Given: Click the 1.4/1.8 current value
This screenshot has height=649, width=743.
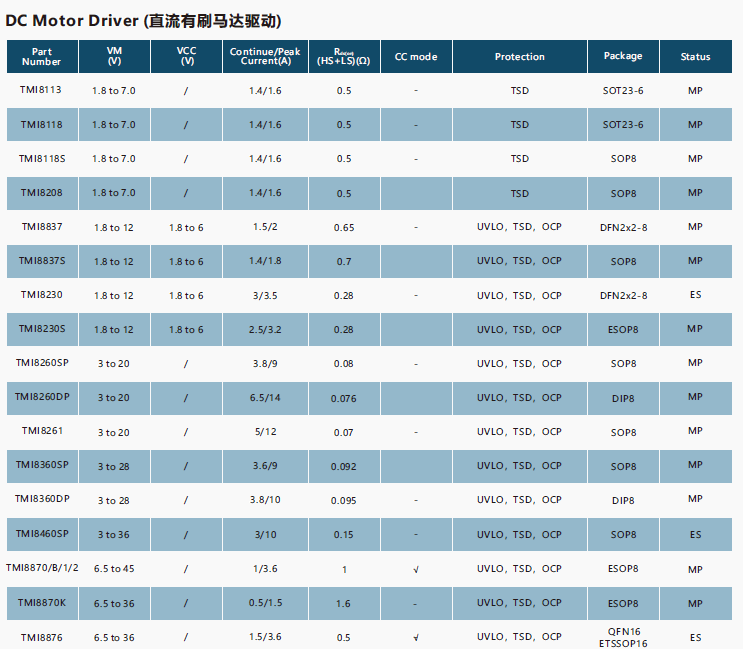Looking at the screenshot, I should click(x=265, y=261).
